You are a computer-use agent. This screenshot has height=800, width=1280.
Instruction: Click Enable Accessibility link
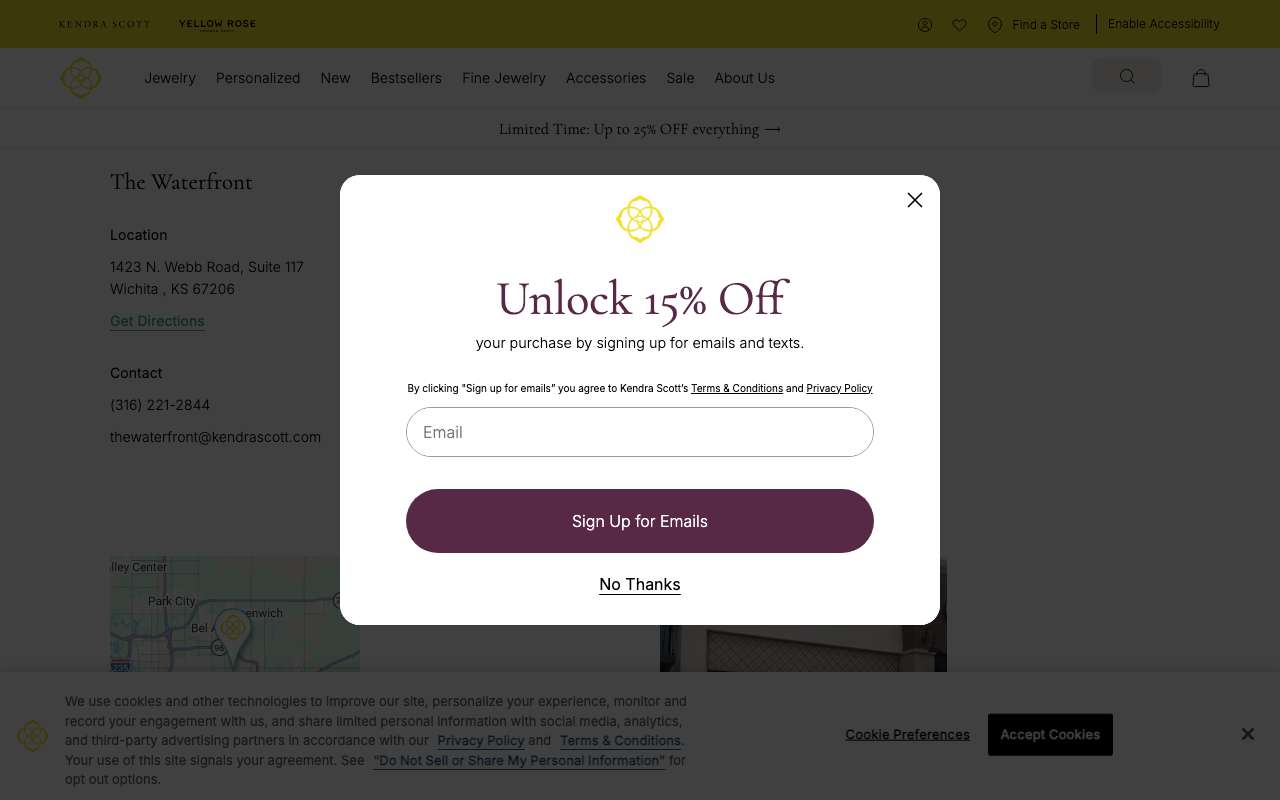click(1164, 24)
